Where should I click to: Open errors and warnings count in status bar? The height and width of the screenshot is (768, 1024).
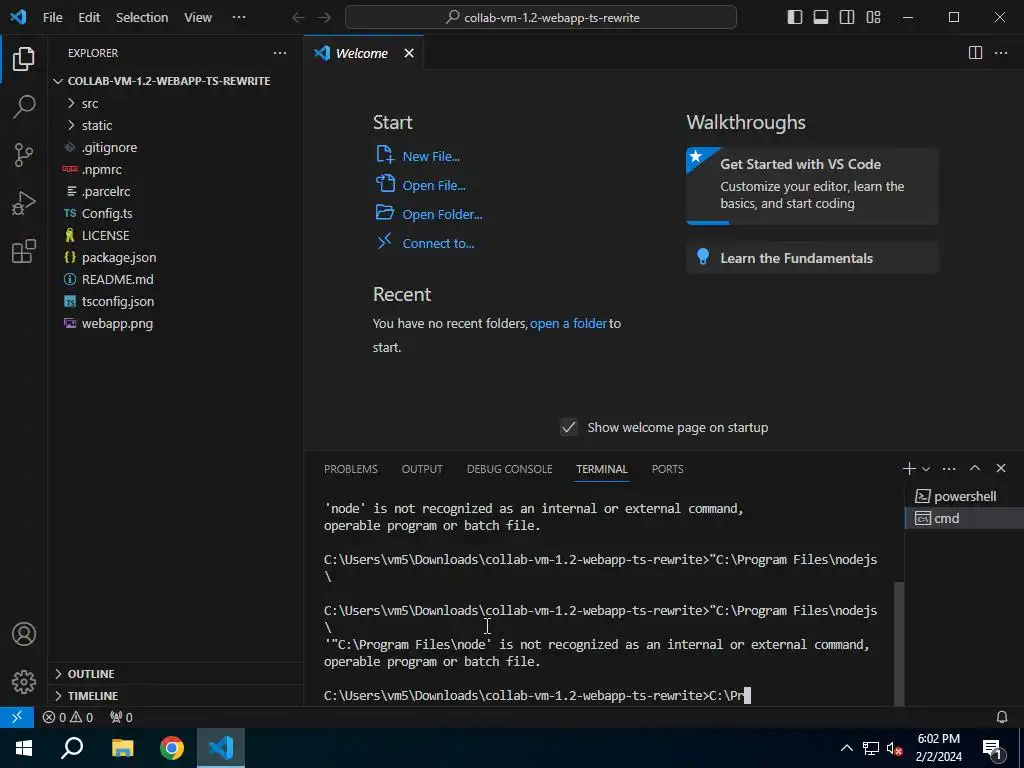(68, 717)
